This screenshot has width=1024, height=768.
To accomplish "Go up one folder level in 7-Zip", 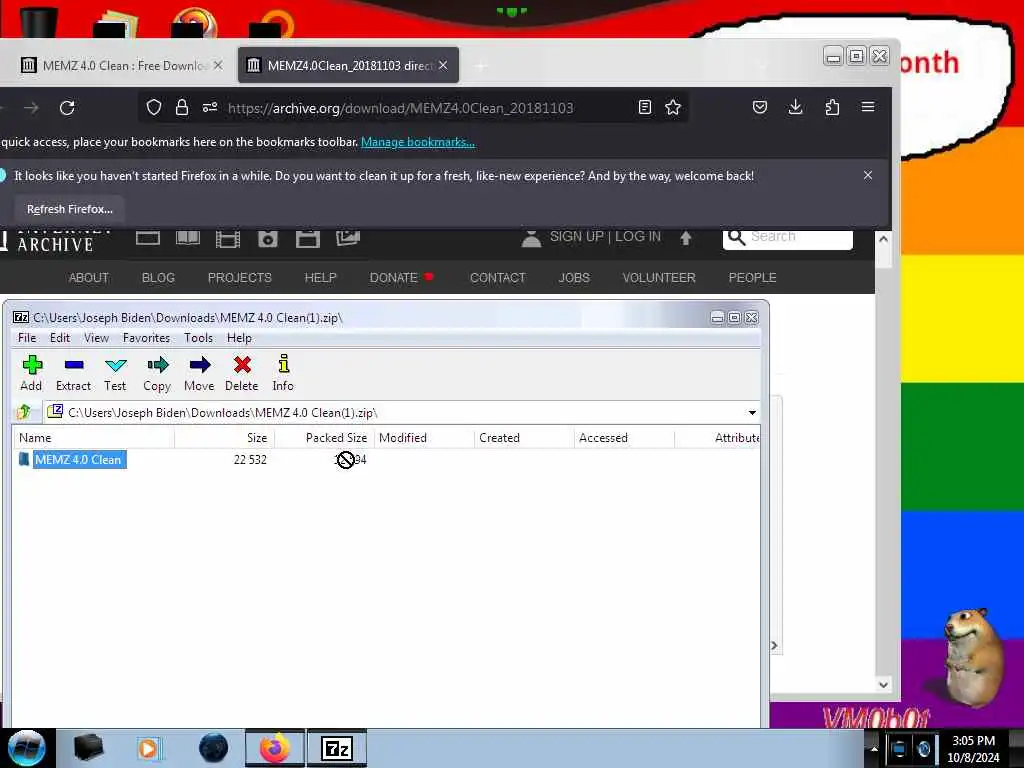I will (24, 412).
